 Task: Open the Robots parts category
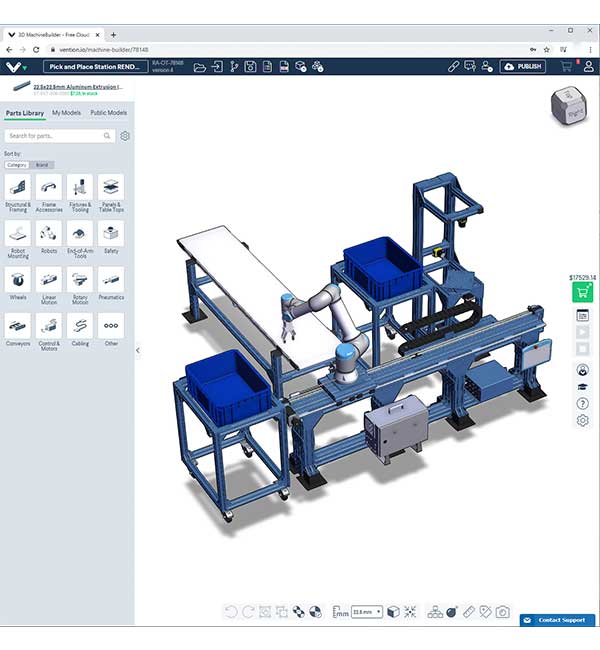pyautogui.click(x=49, y=232)
